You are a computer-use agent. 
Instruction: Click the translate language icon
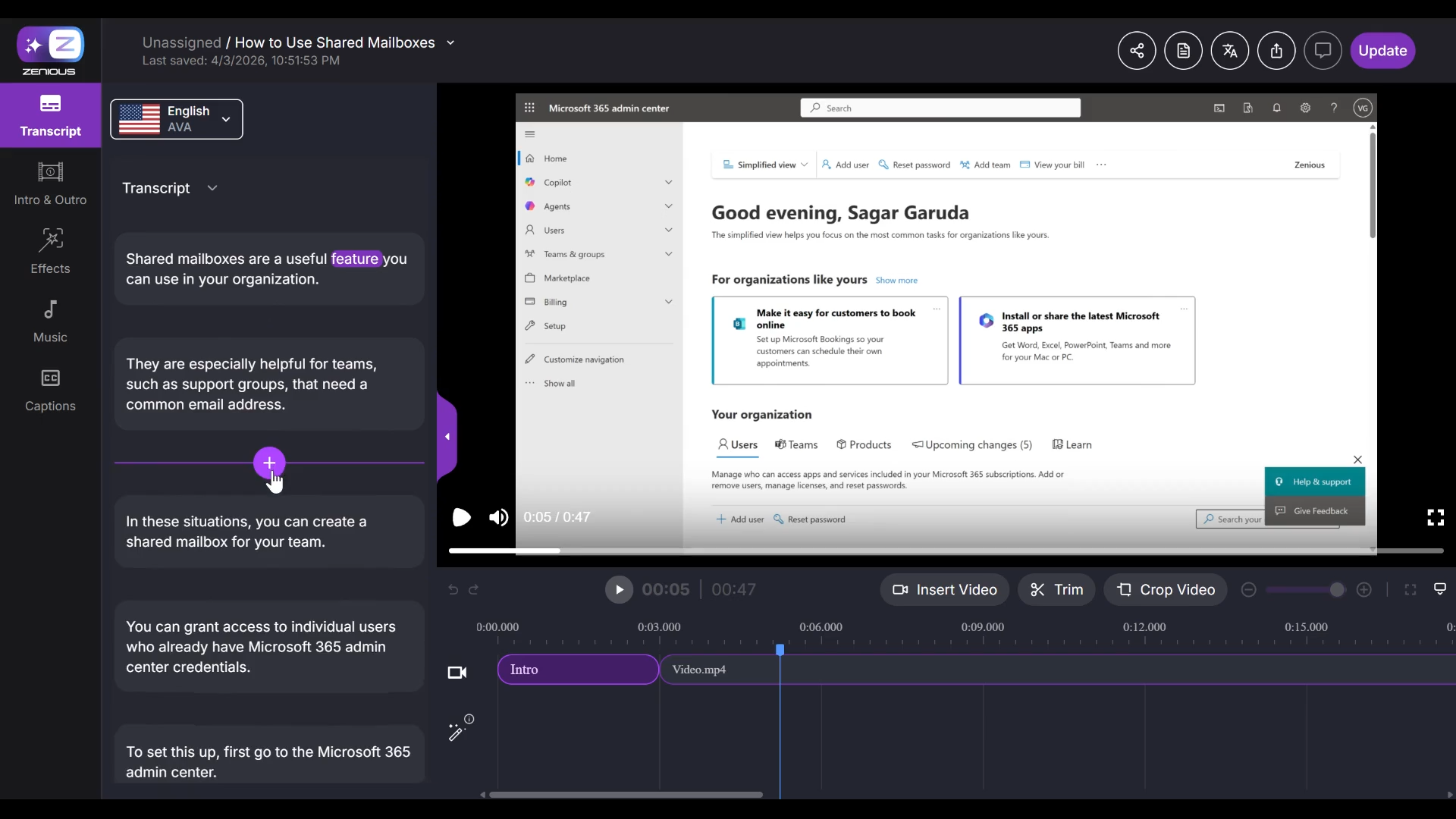click(1229, 51)
